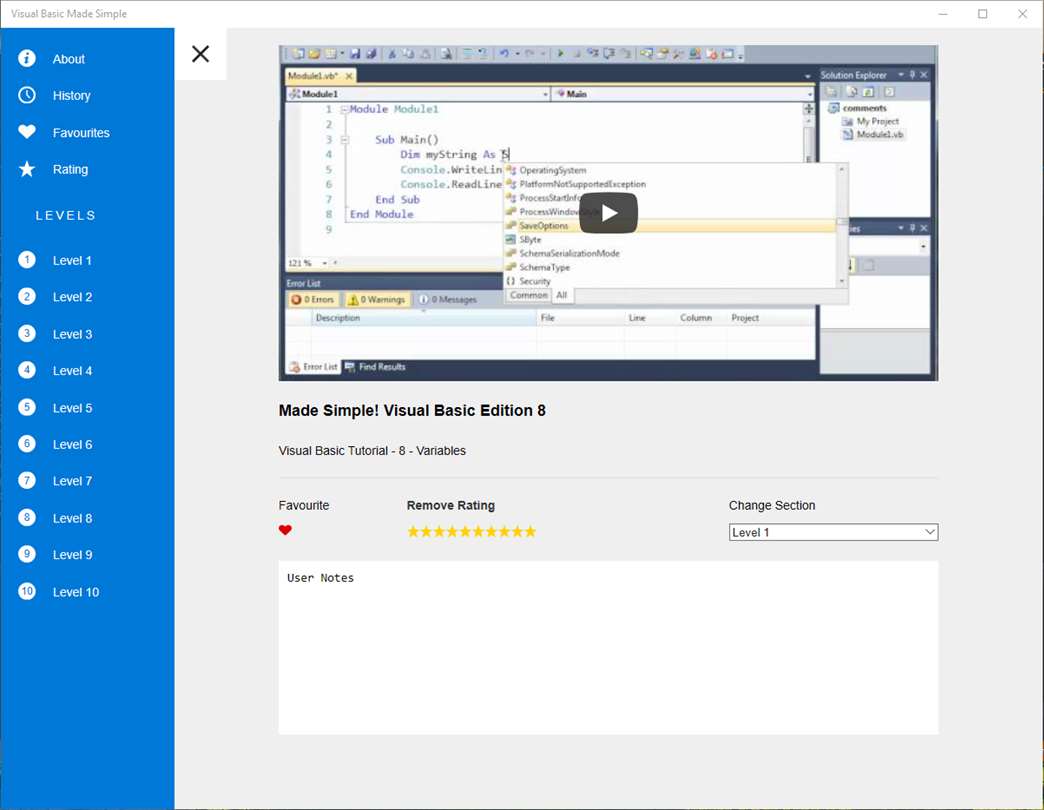Set rating to five stars
Screen dimensions: 1044x810
click(465, 531)
